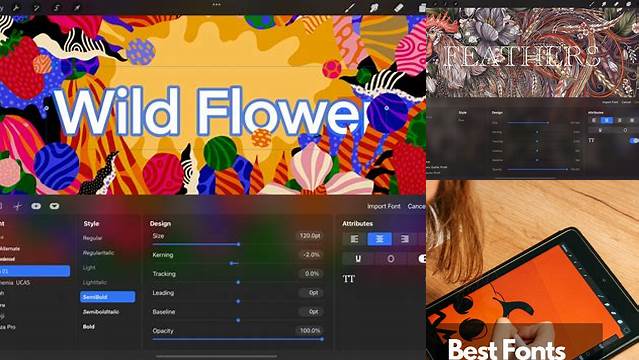Pick the SemiboldItalic style
Image resolution: width=639 pixels, height=360 pixels.
[101, 312]
